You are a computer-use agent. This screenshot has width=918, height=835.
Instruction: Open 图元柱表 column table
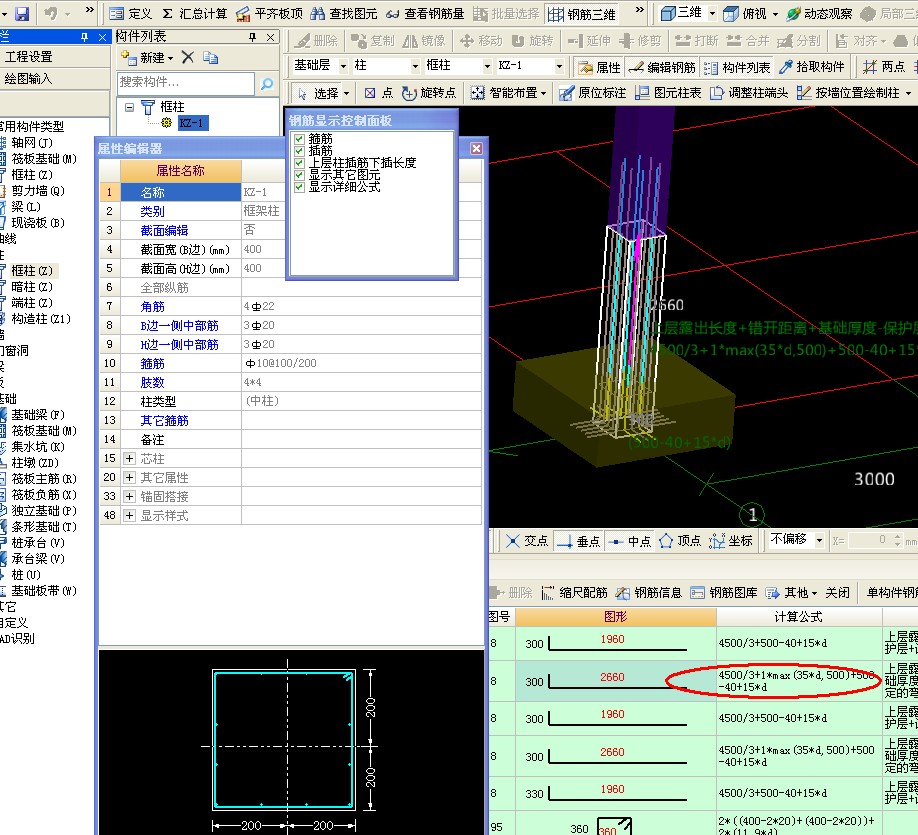pos(668,93)
